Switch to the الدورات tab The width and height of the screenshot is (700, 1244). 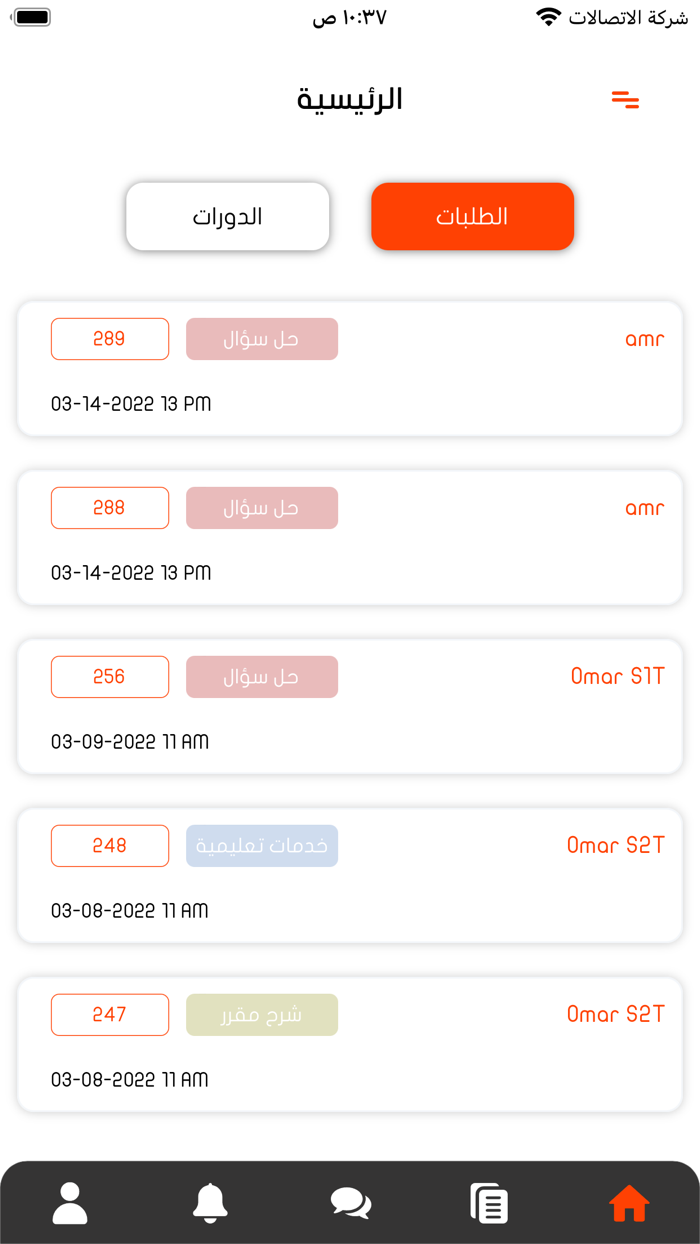(x=228, y=216)
